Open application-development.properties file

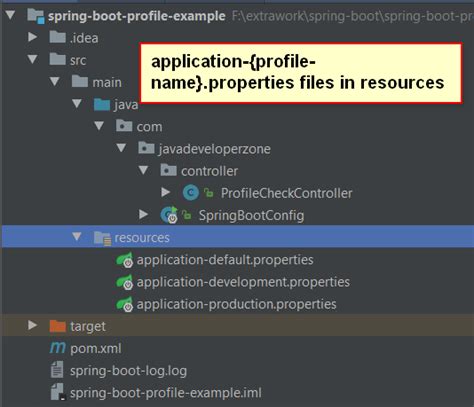click(x=243, y=282)
